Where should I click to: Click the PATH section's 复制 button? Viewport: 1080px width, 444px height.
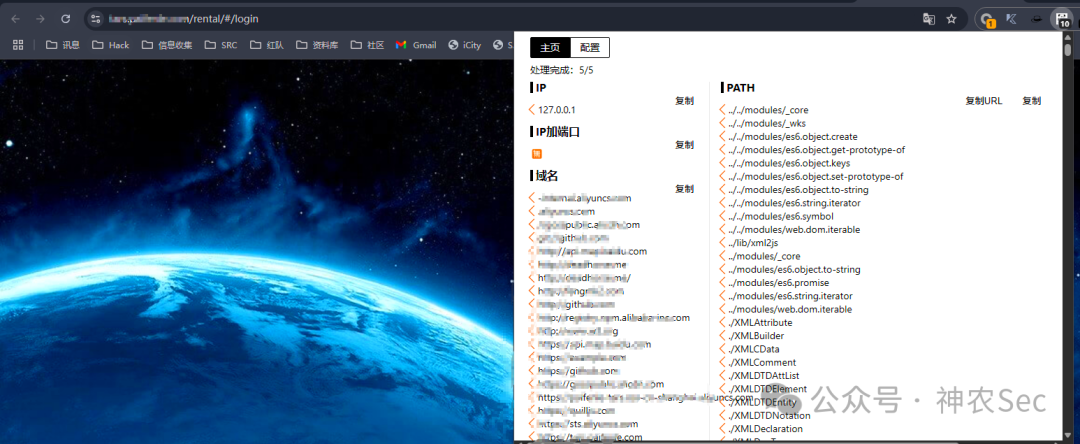click(x=1032, y=101)
